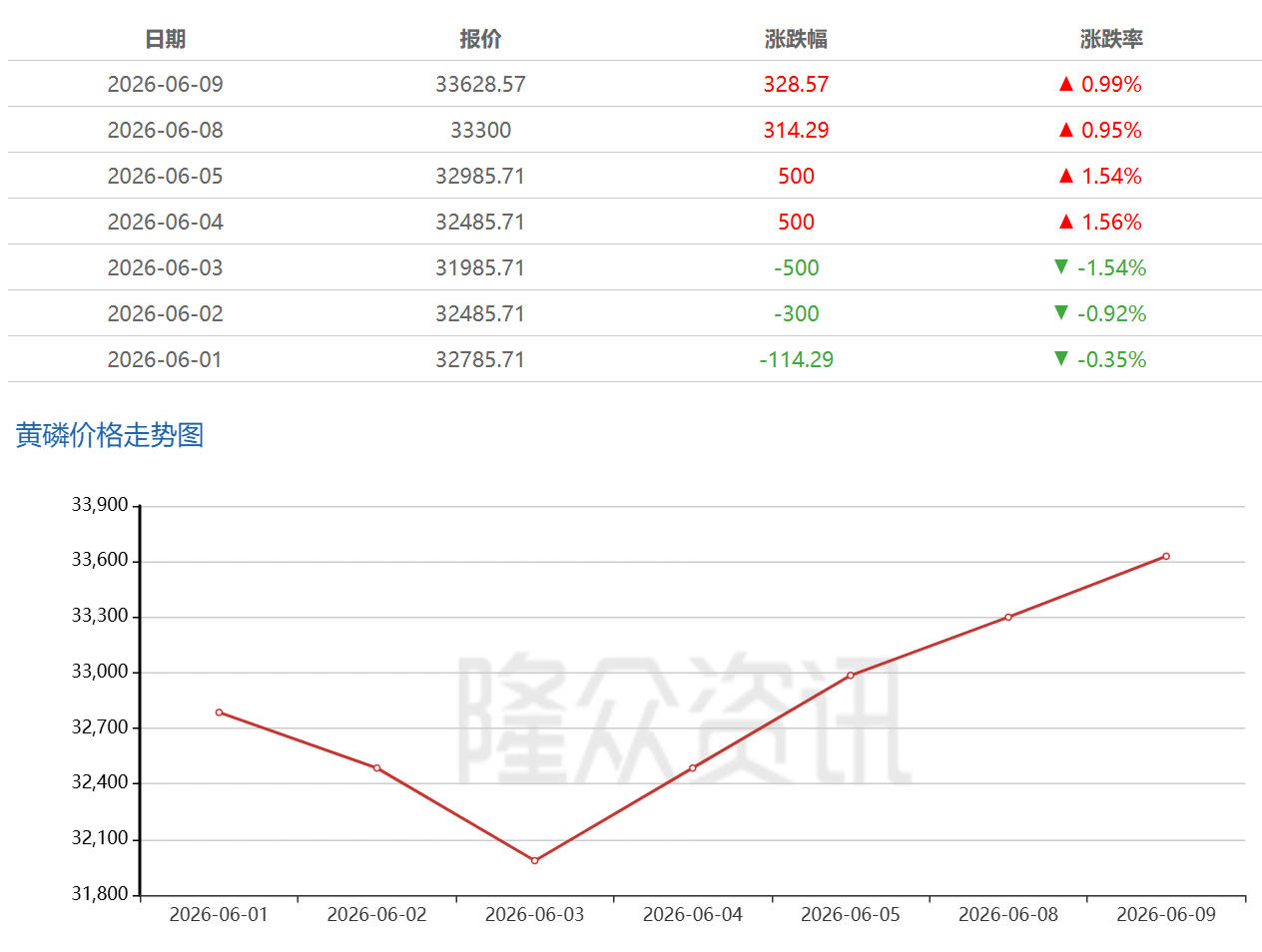This screenshot has height=952, width=1262.
Task: Select date cell 2026-06-02 in table
Action: click(x=165, y=313)
